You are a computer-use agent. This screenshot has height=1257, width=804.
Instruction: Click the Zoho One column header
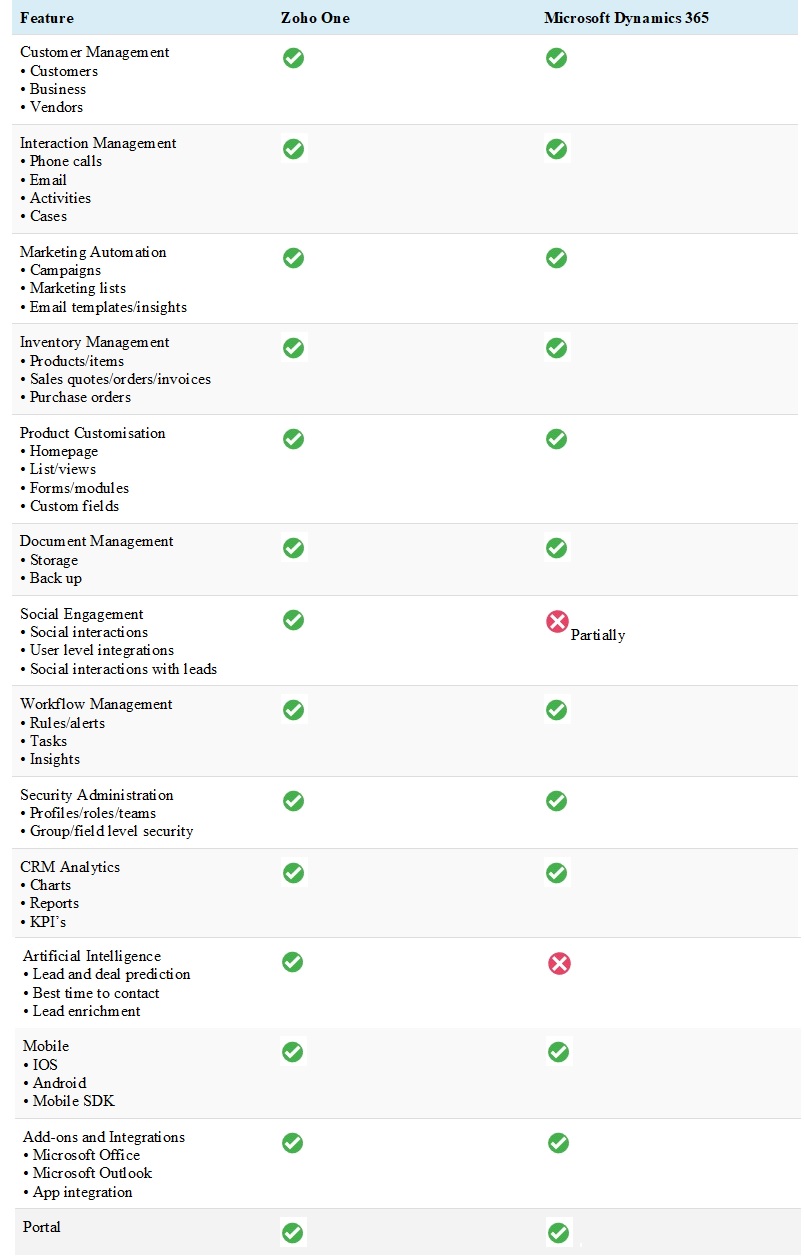pos(315,18)
